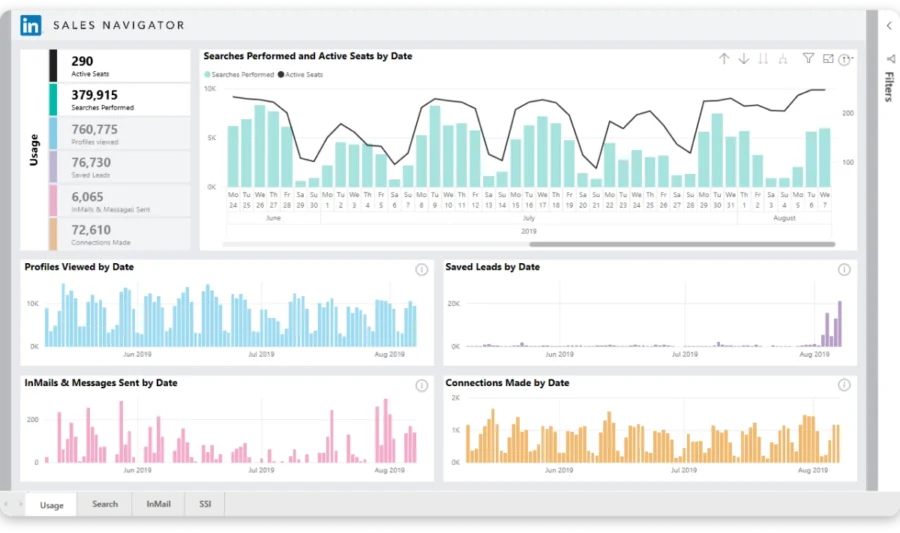Expand the Filters pane chevron
This screenshot has width=900, height=533.
click(889, 26)
